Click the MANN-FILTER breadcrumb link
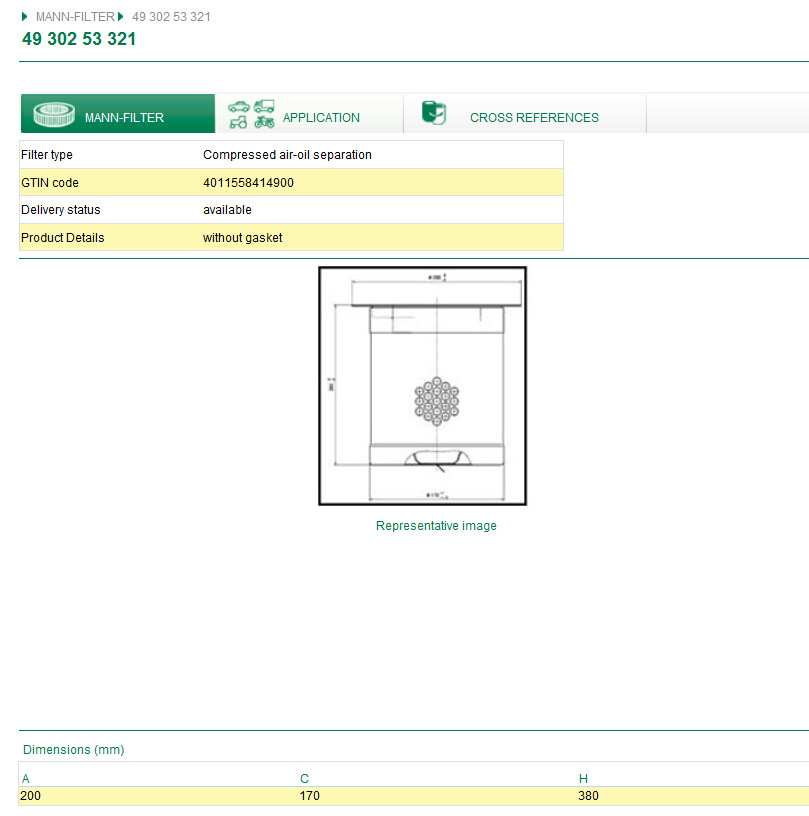The image size is (809, 816). [75, 17]
